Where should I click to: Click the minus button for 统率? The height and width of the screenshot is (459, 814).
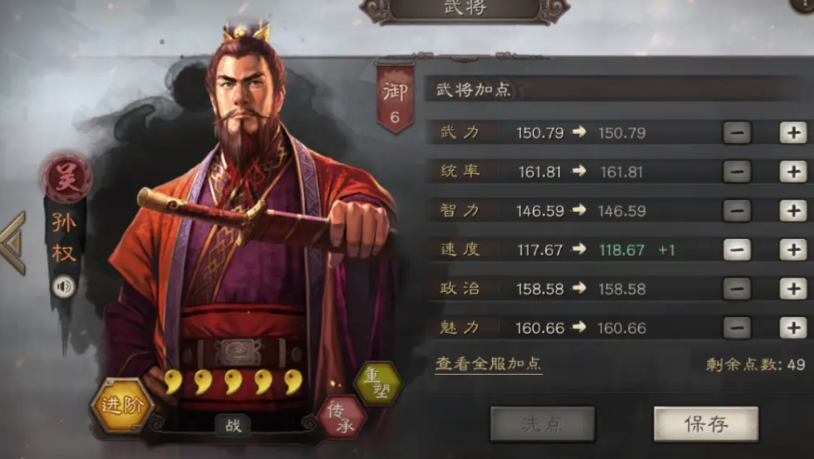(737, 171)
